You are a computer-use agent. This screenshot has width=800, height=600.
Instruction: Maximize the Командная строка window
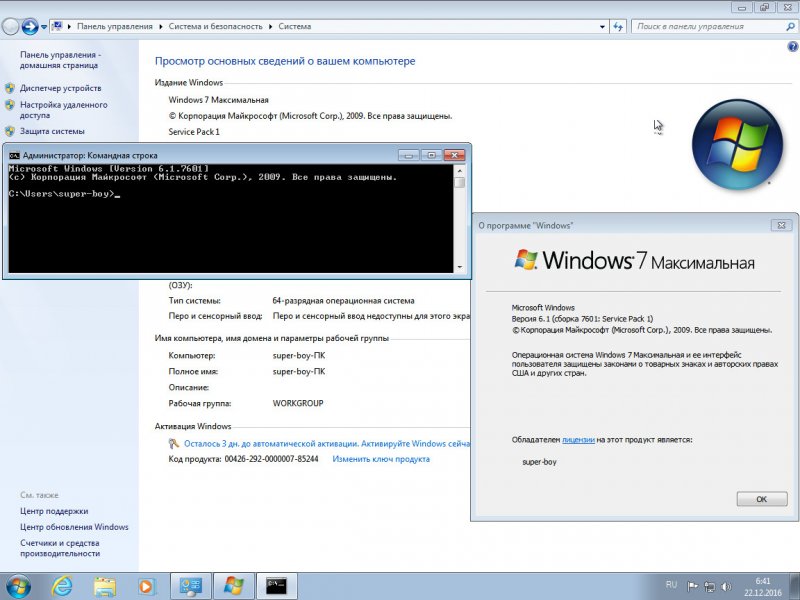[431, 155]
